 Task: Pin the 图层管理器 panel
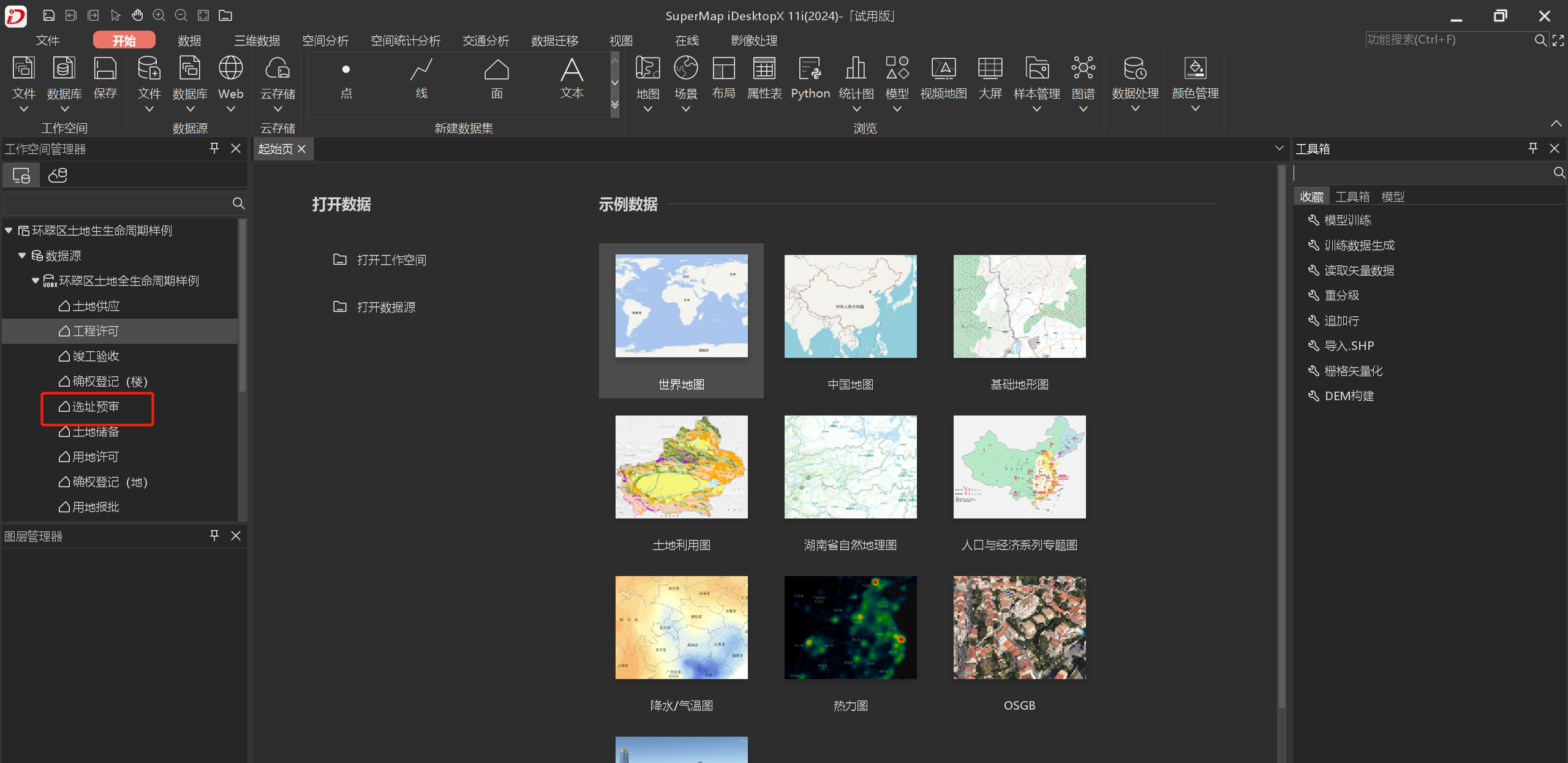click(x=214, y=536)
